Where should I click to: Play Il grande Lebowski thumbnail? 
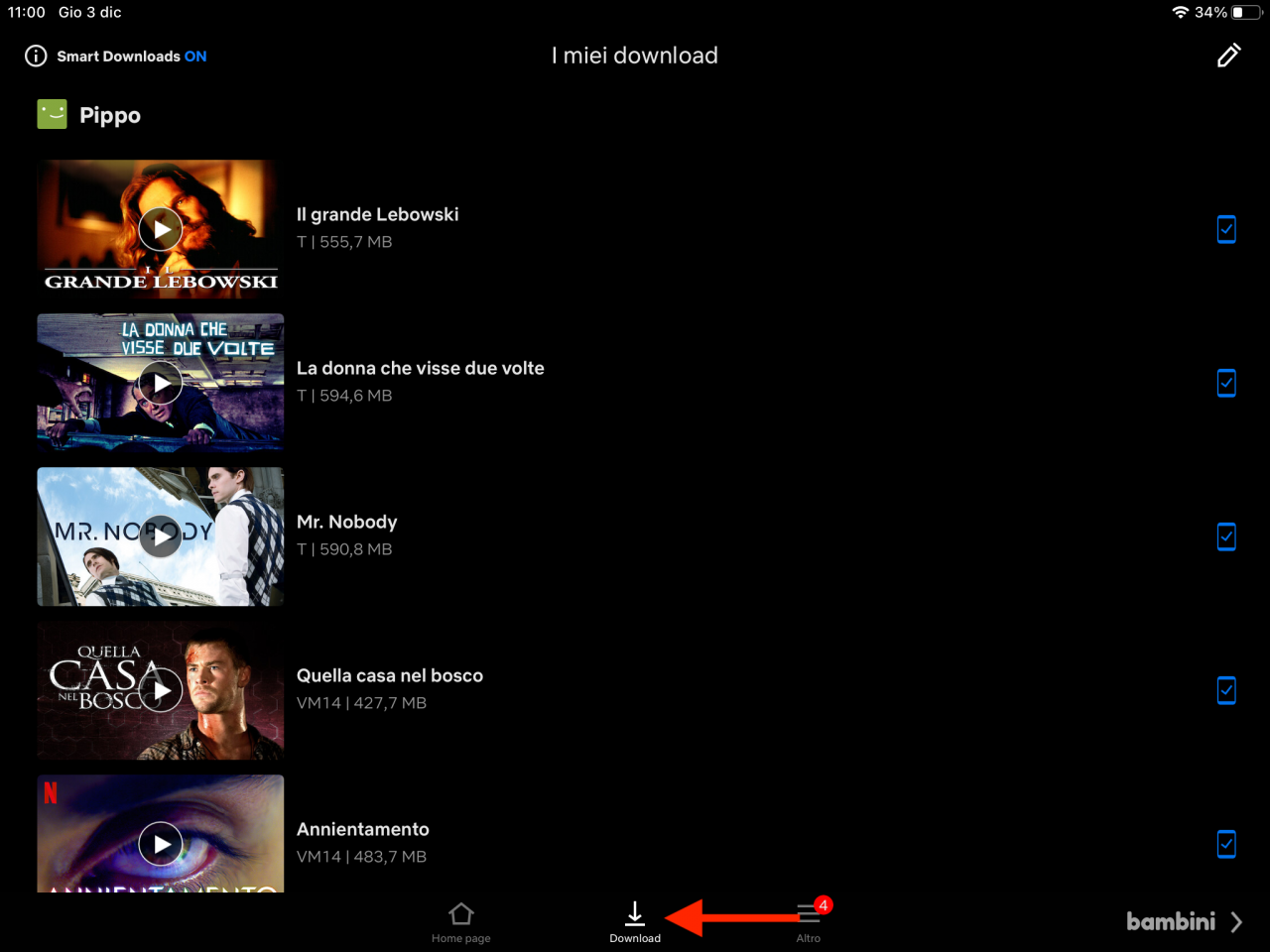click(161, 229)
